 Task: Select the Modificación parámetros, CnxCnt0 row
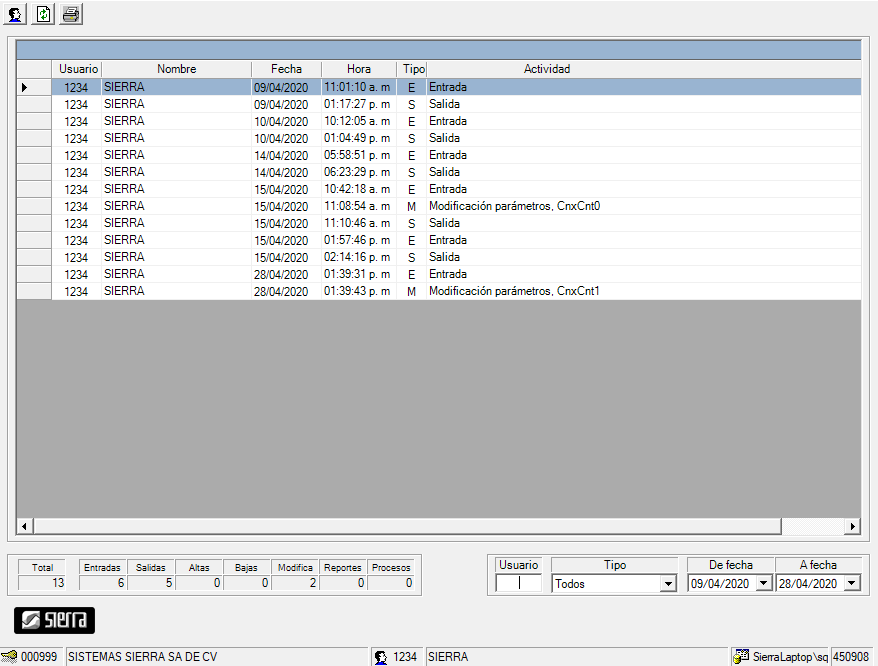[x=515, y=206]
